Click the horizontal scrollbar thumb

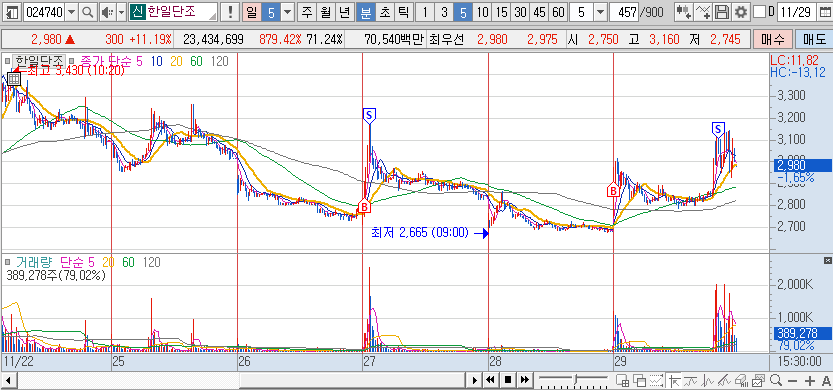351,380
